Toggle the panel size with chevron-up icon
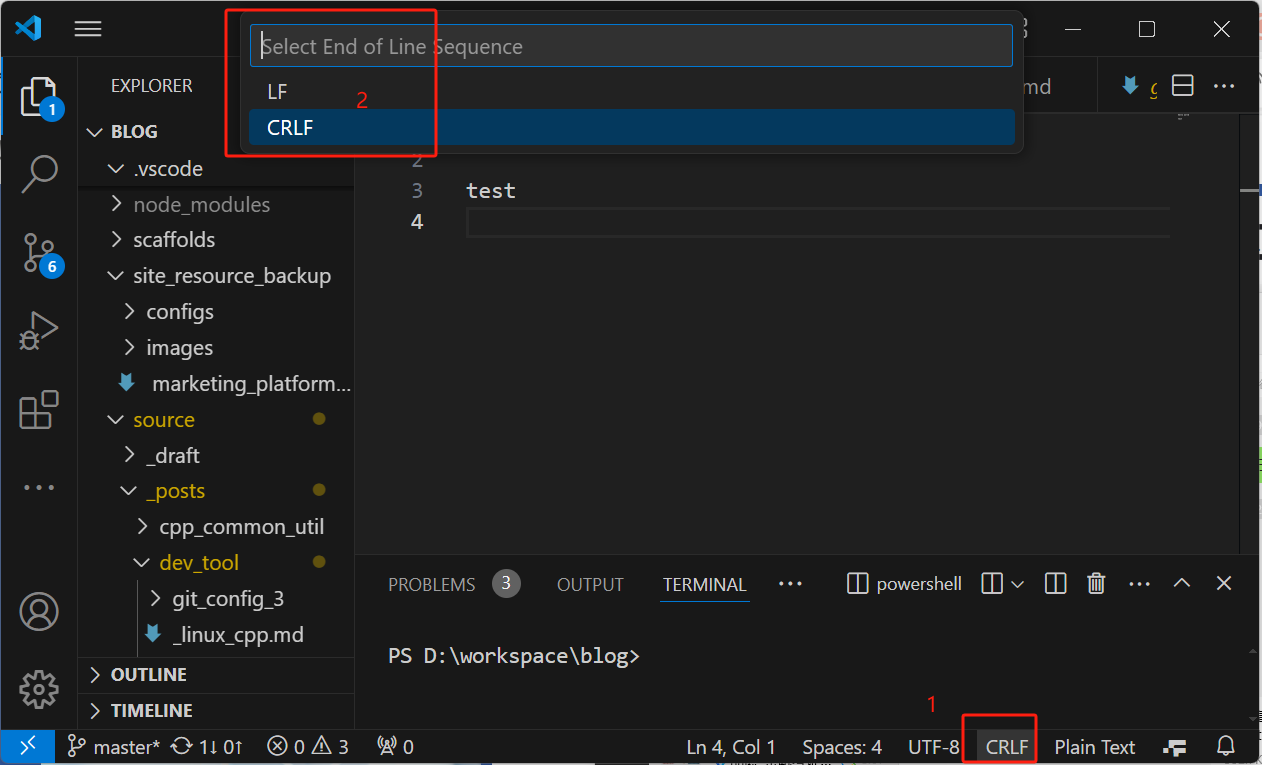Viewport: 1262px width, 765px height. click(1182, 584)
